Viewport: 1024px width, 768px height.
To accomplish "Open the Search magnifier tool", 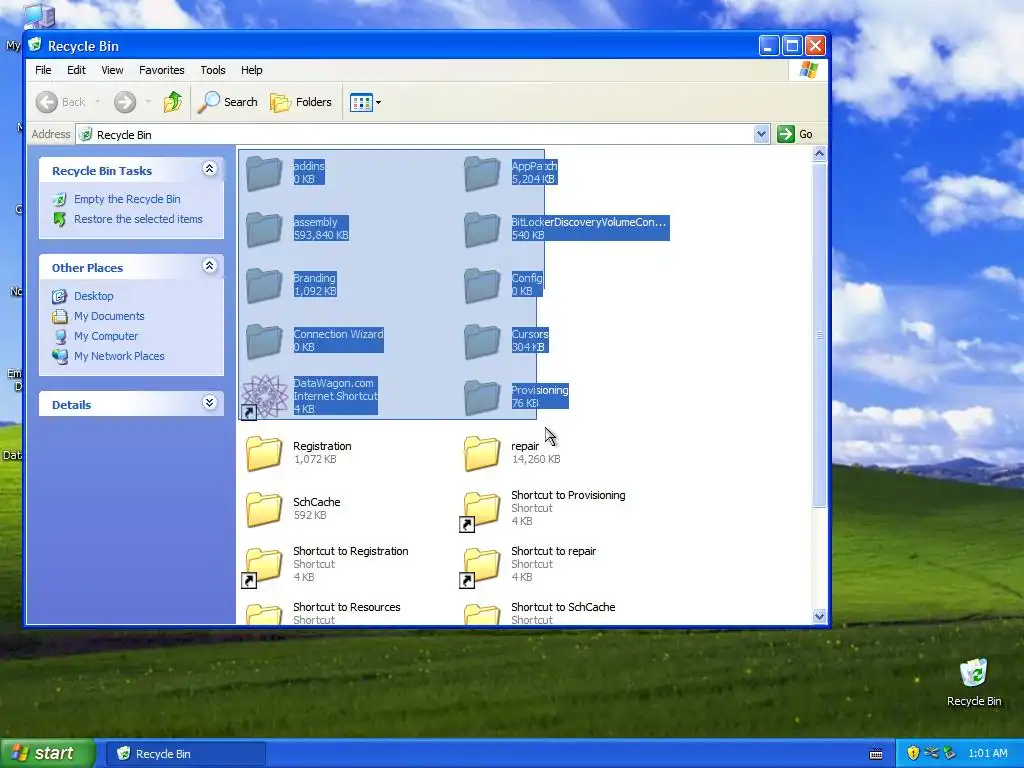I will coord(228,102).
